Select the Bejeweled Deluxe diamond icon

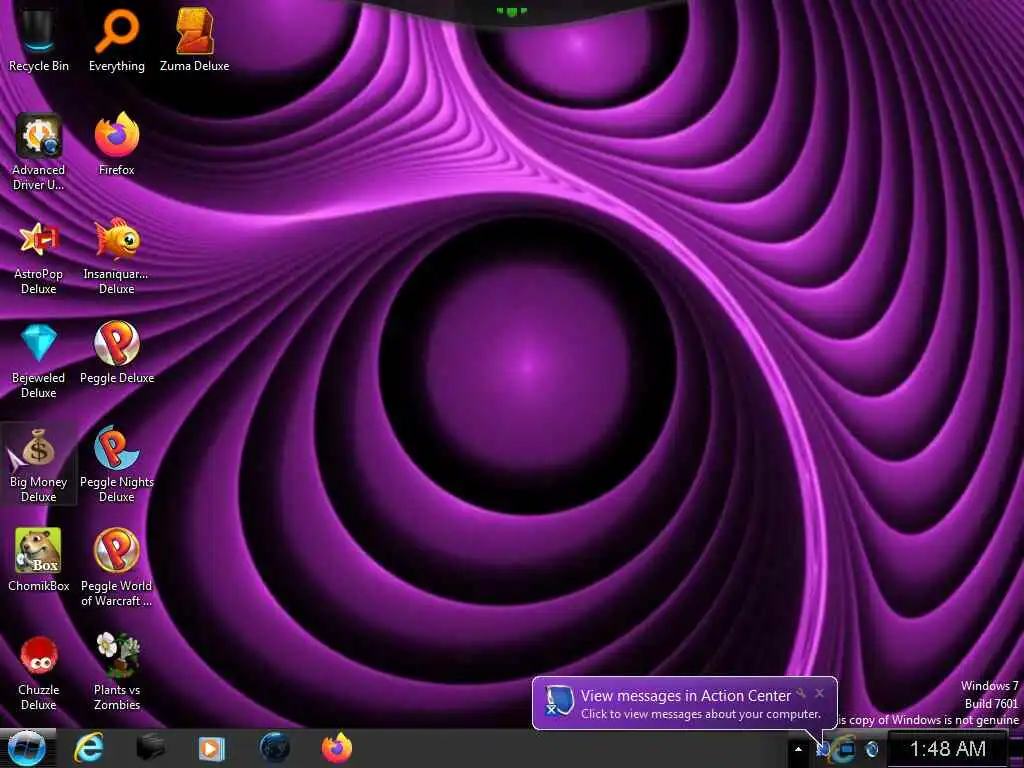[39, 361]
